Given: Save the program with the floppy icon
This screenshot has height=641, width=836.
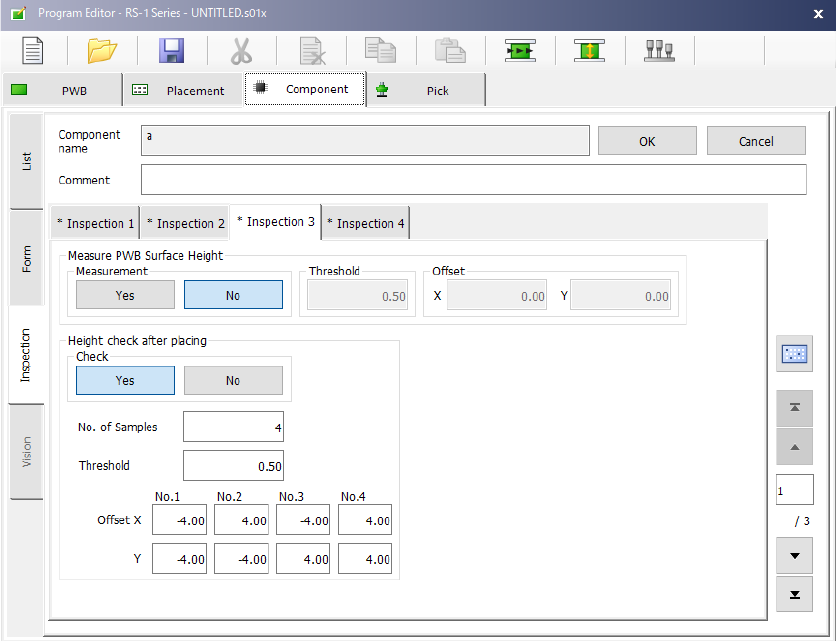Looking at the screenshot, I should (172, 51).
